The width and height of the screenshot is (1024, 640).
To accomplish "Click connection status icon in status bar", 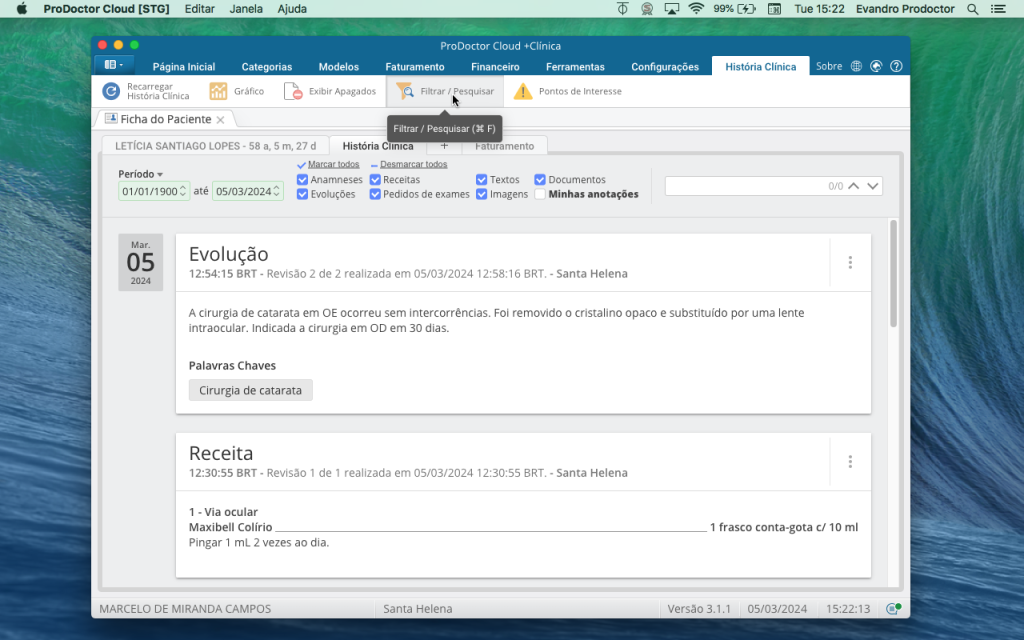I will [893, 609].
